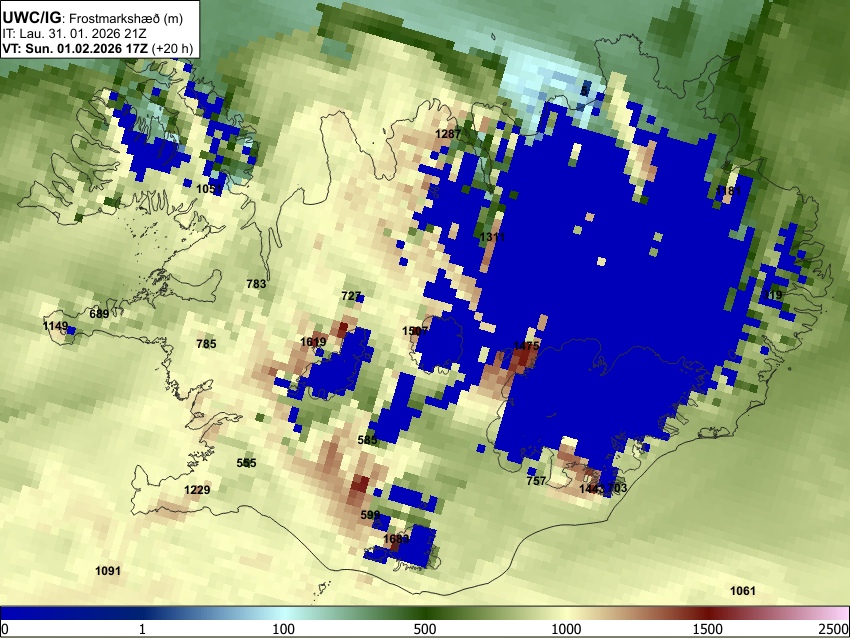Click the map value 585
Image resolution: width=850 pixels, height=638 pixels.
[x=367, y=440]
